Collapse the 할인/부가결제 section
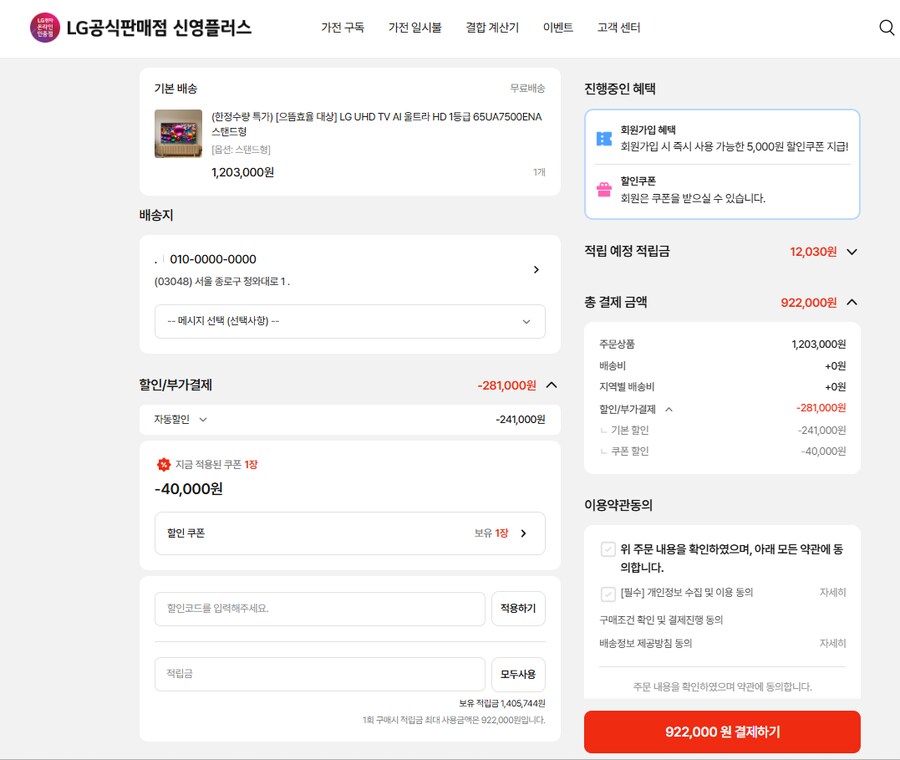This screenshot has width=900, height=760. point(551,385)
